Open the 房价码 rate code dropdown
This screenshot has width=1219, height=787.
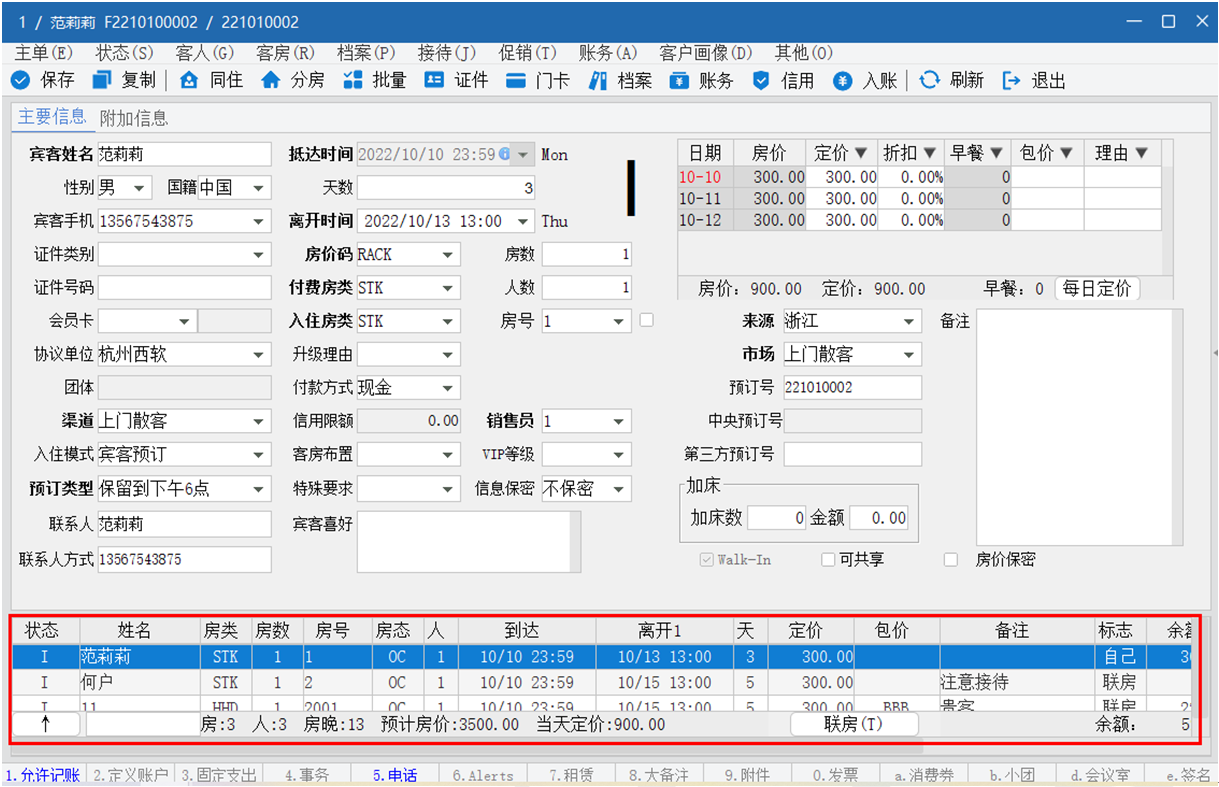(449, 254)
